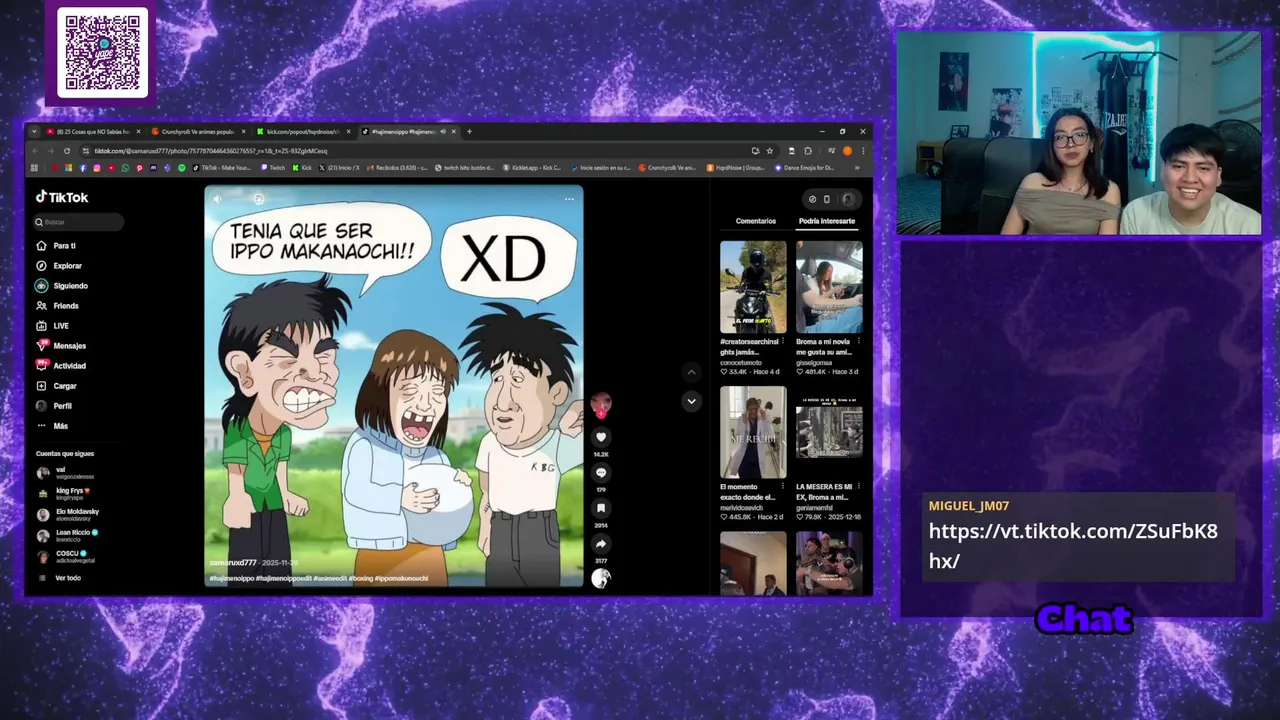1280x720 pixels.
Task: Share post using arrow icon
Action: pos(601,545)
